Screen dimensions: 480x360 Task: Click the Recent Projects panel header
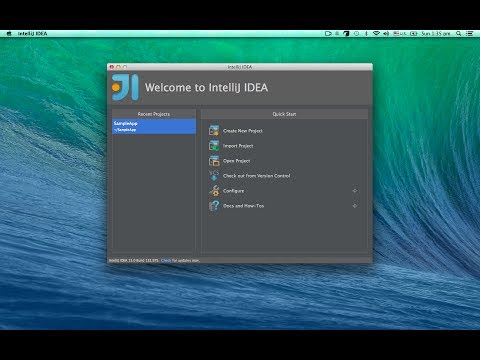tap(154, 114)
